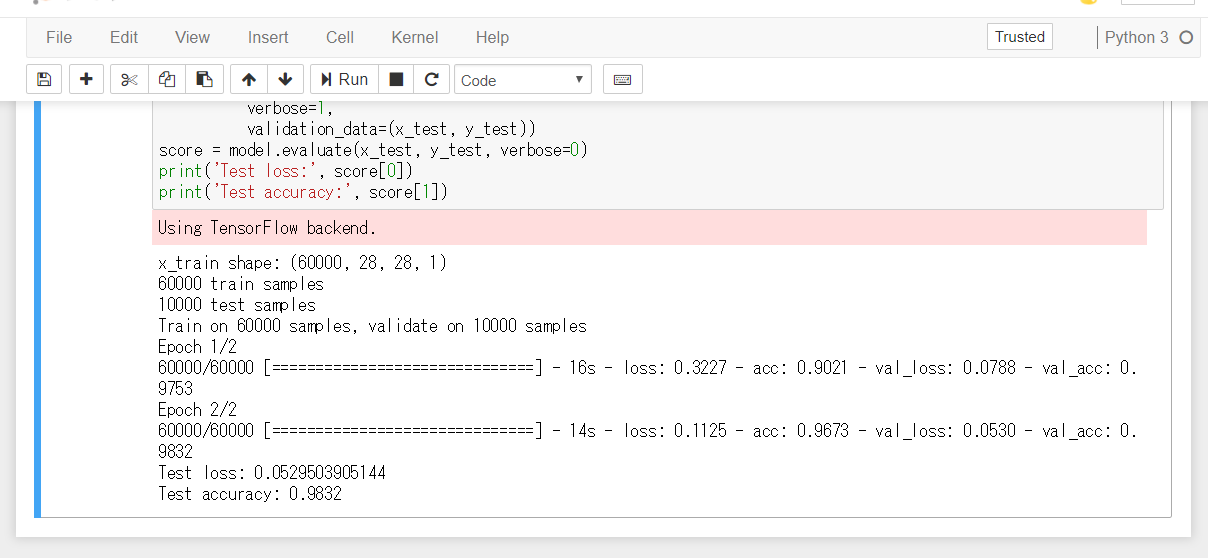Screen dimensions: 1208x558
Task: Open the Kernel menu
Action: coord(415,37)
